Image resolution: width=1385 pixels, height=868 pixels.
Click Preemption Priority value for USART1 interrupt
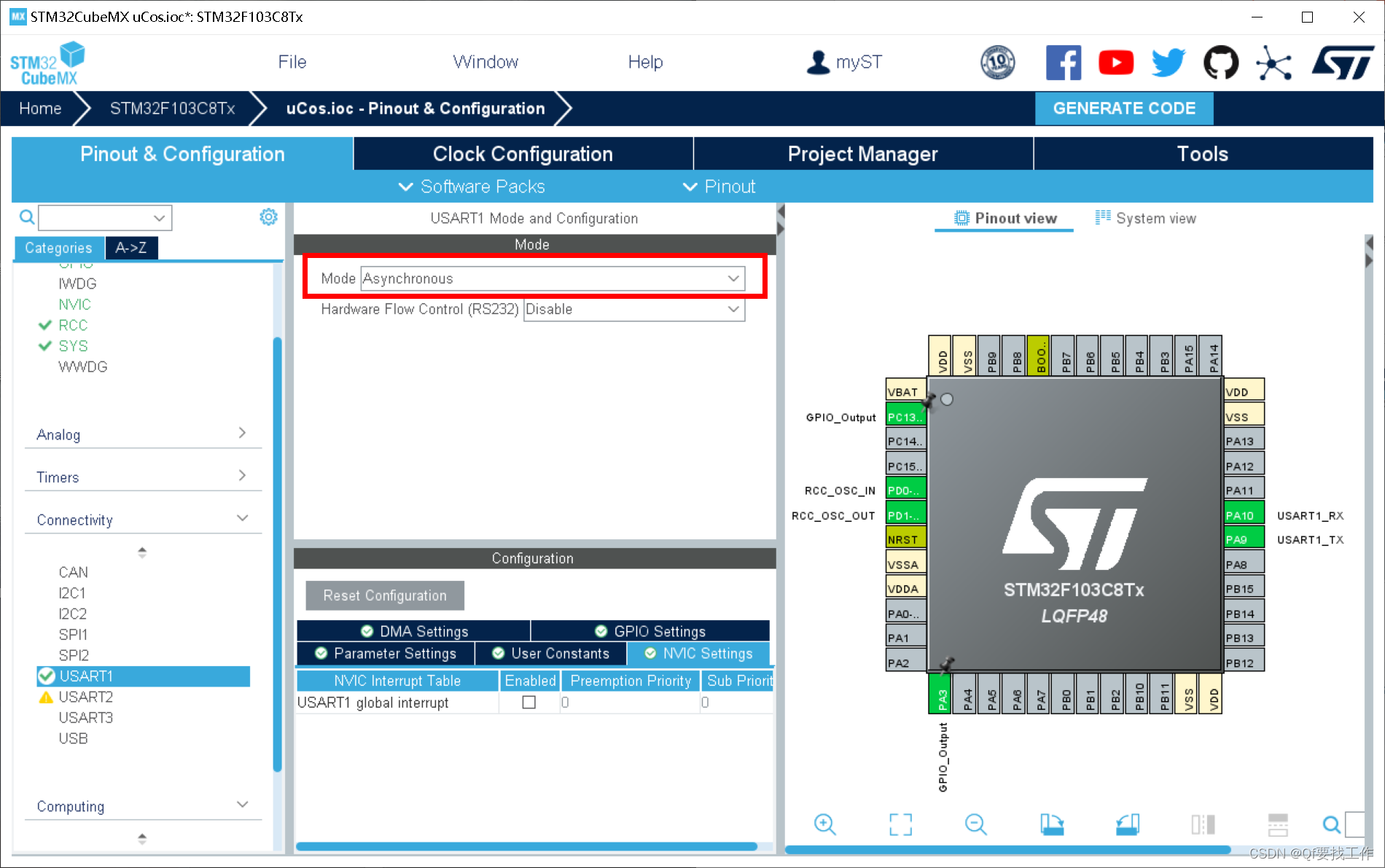631,703
